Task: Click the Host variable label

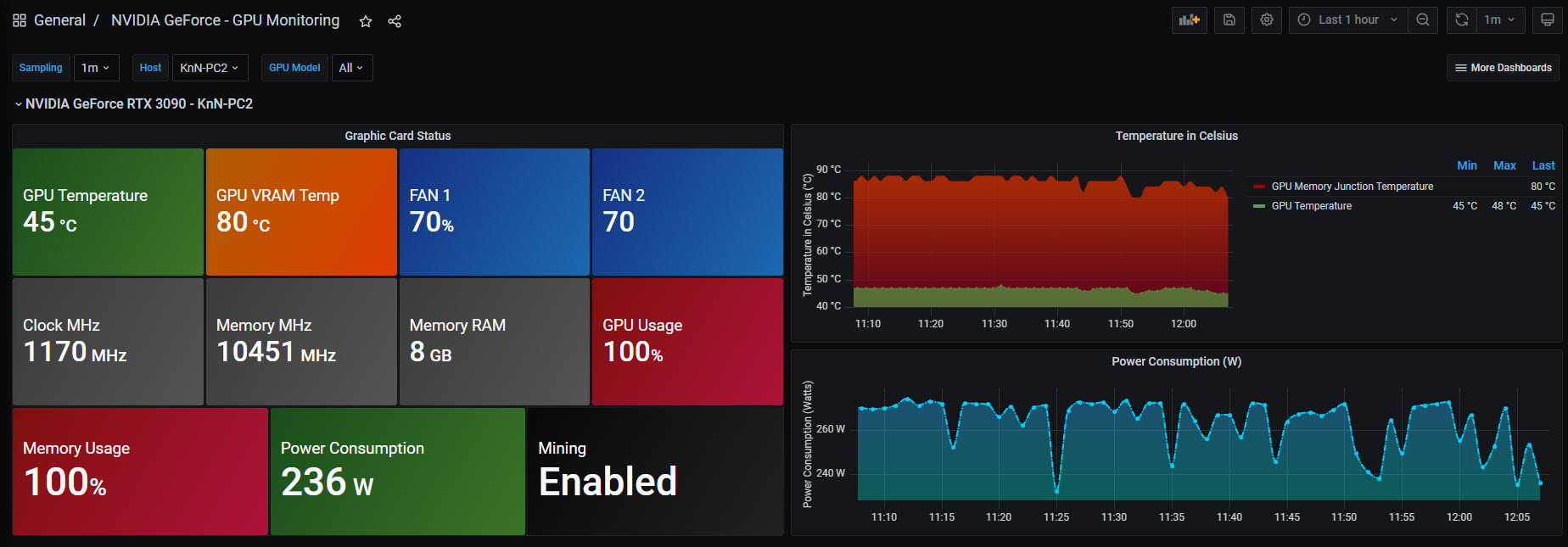Action: click(150, 68)
